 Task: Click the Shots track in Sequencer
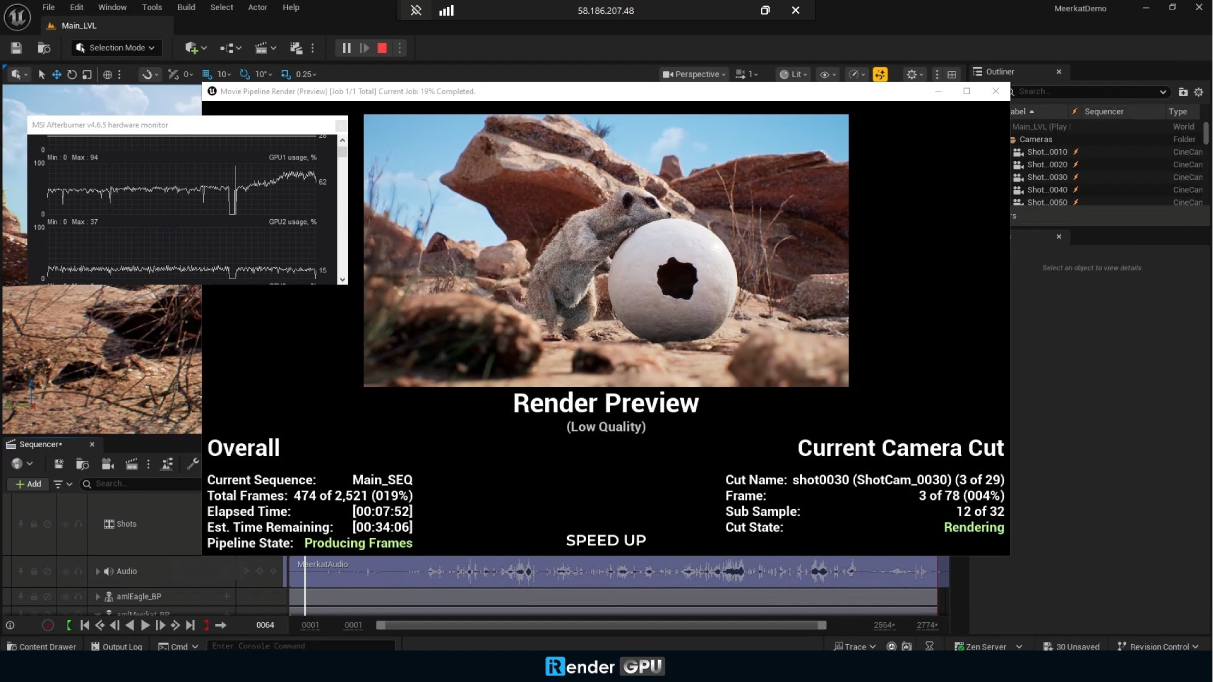tap(126, 524)
